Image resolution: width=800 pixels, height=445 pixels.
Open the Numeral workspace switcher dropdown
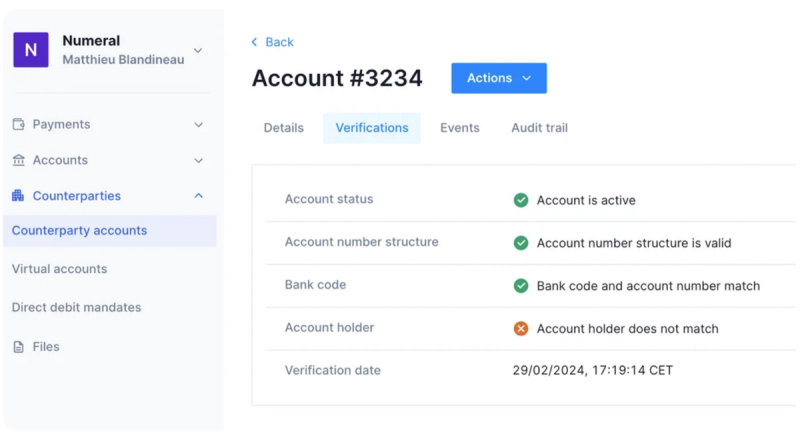(198, 51)
